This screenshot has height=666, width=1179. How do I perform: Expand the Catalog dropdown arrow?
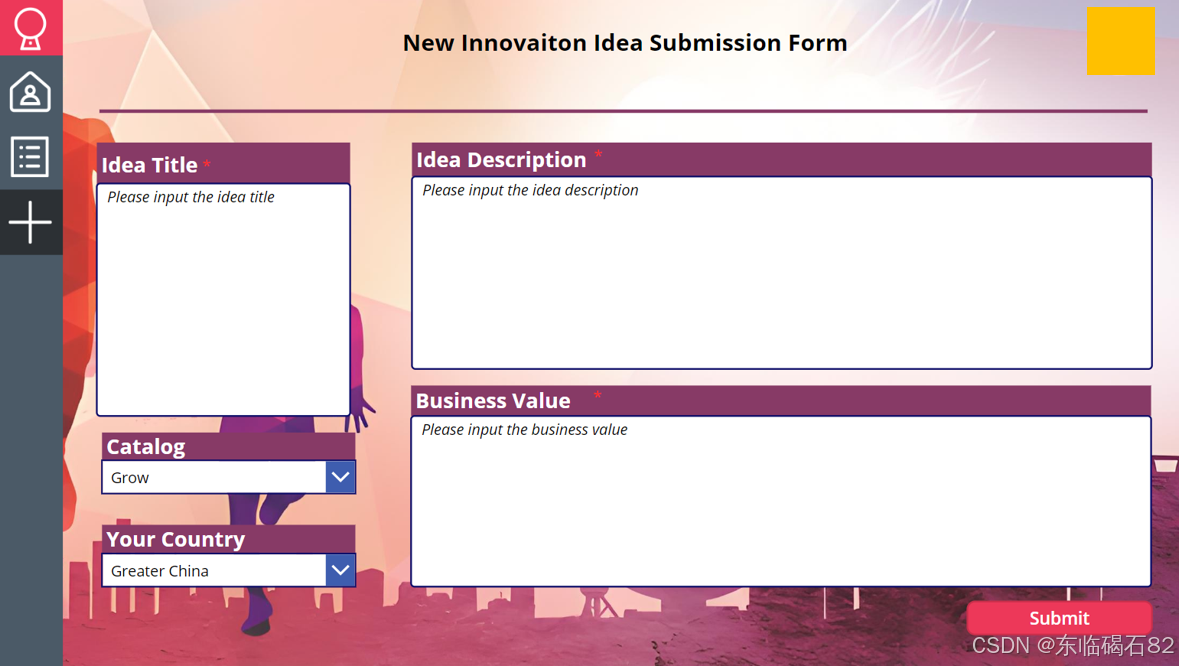[341, 477]
